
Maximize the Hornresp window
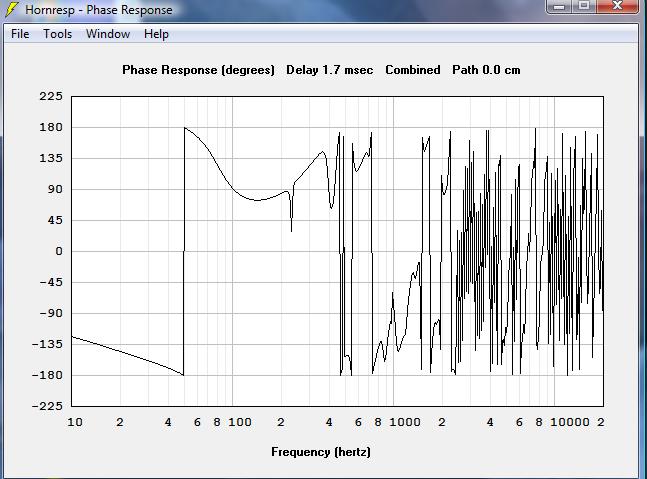(x=583, y=6)
